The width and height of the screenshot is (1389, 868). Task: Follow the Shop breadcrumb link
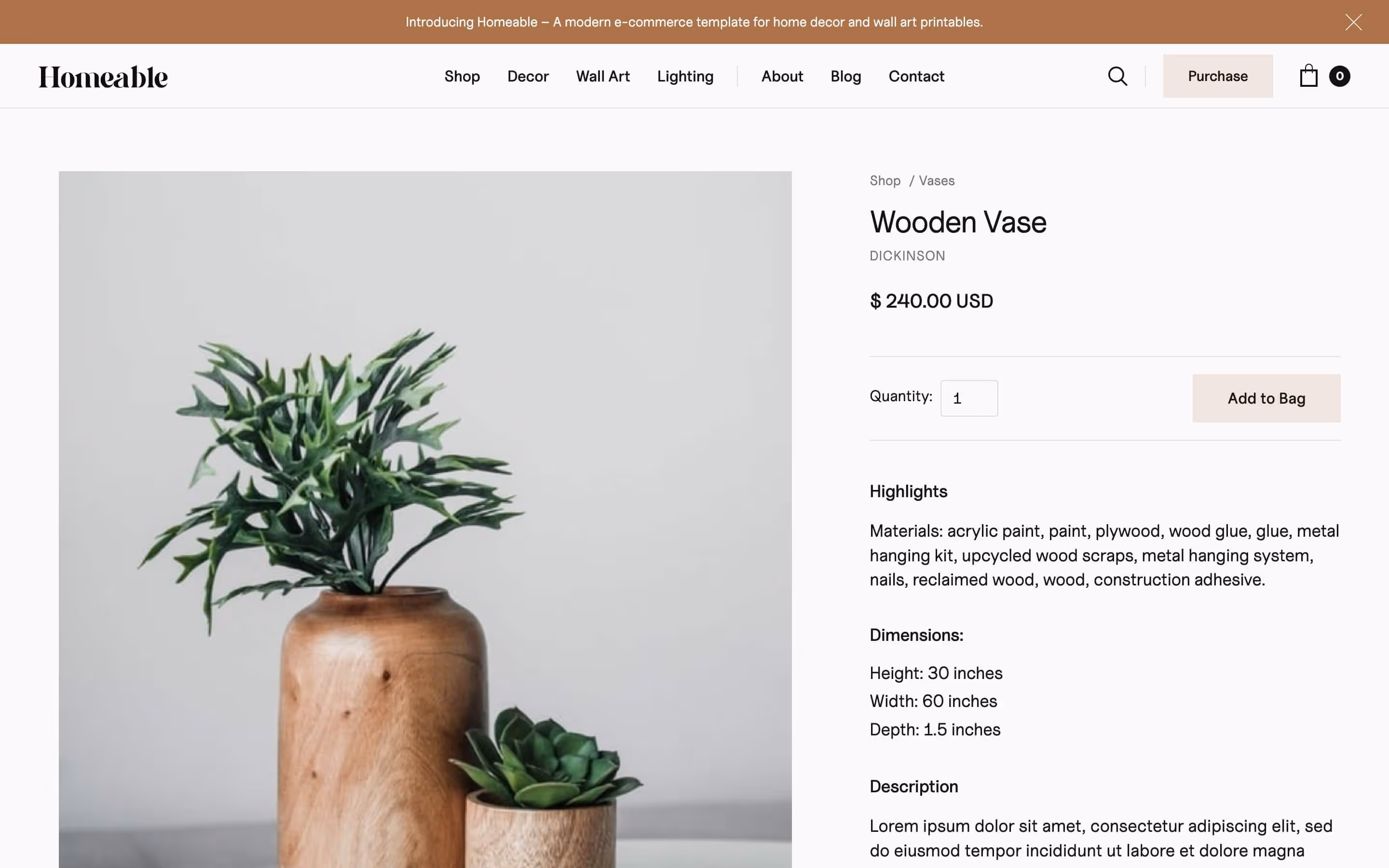885,181
